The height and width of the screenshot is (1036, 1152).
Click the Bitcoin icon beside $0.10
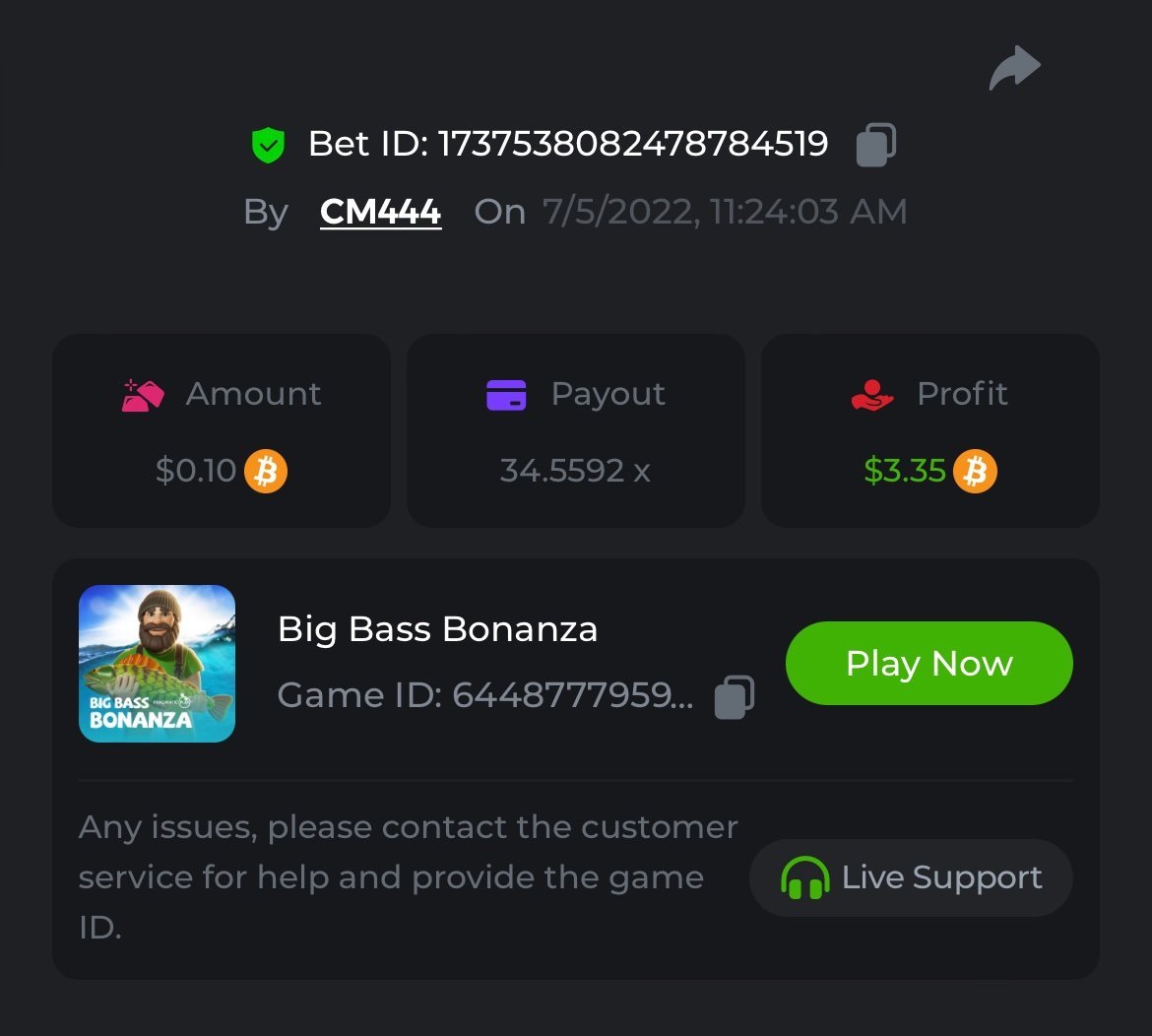(266, 471)
